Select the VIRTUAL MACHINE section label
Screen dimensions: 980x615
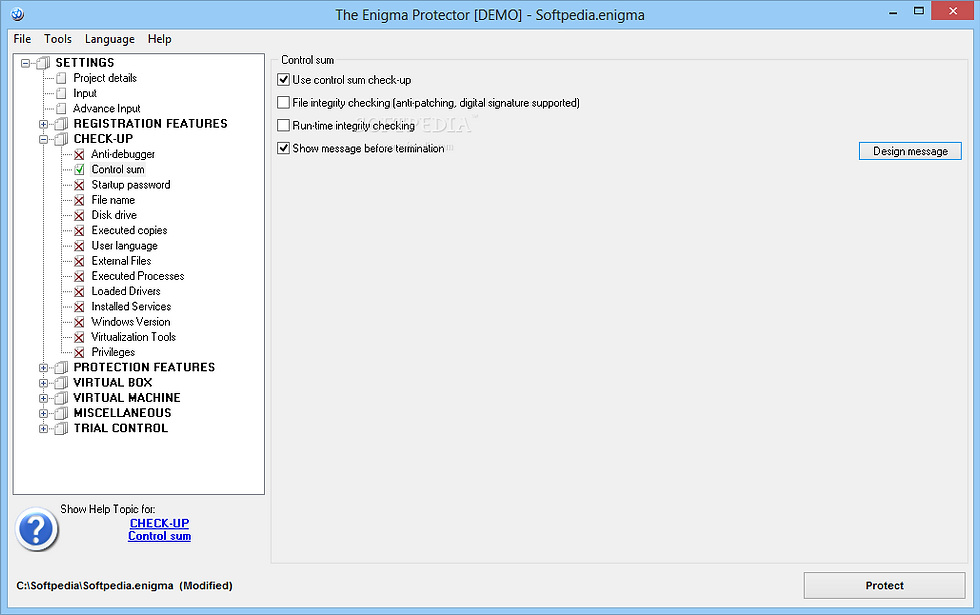click(127, 398)
